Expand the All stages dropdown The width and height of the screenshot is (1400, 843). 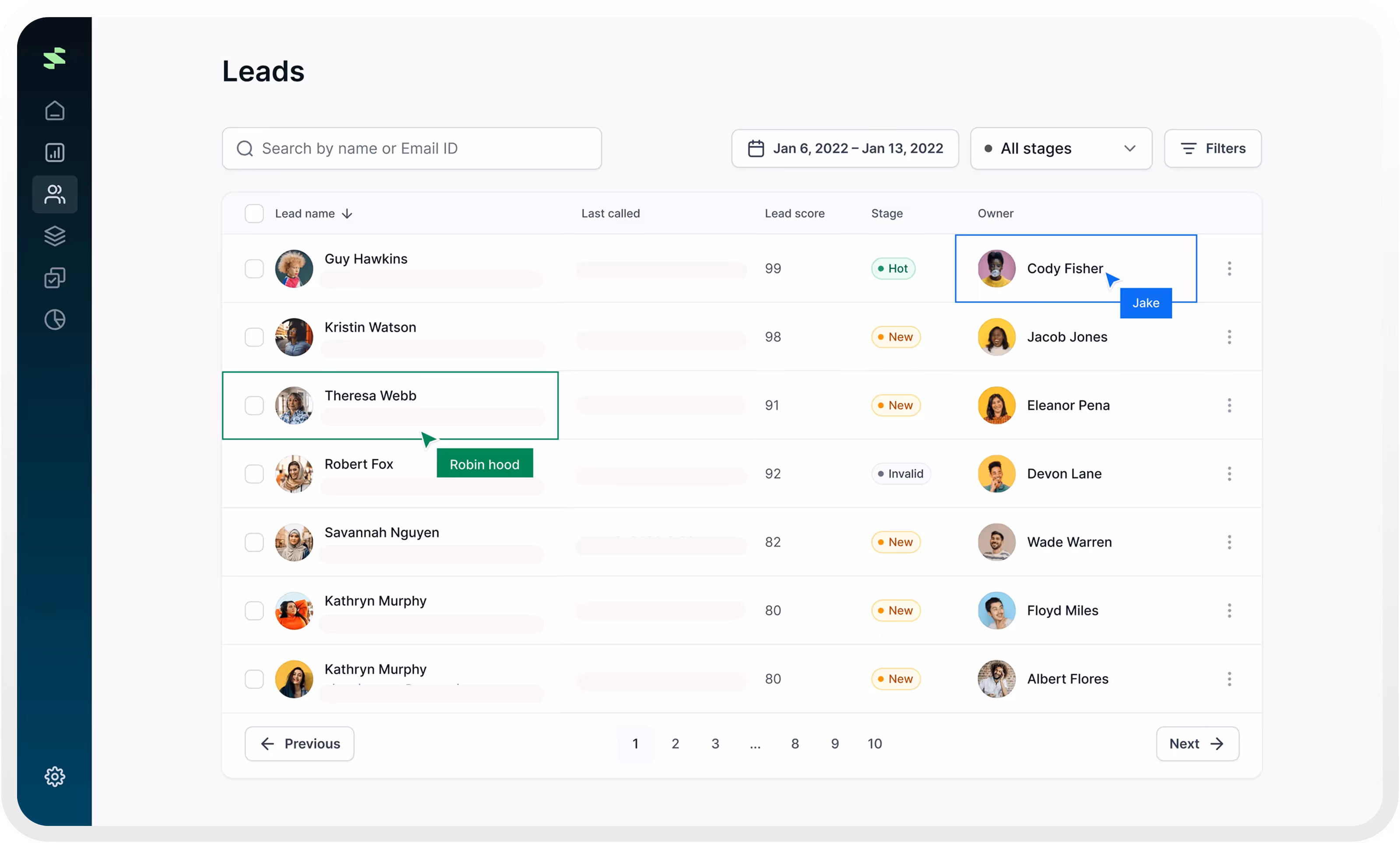1061,148
